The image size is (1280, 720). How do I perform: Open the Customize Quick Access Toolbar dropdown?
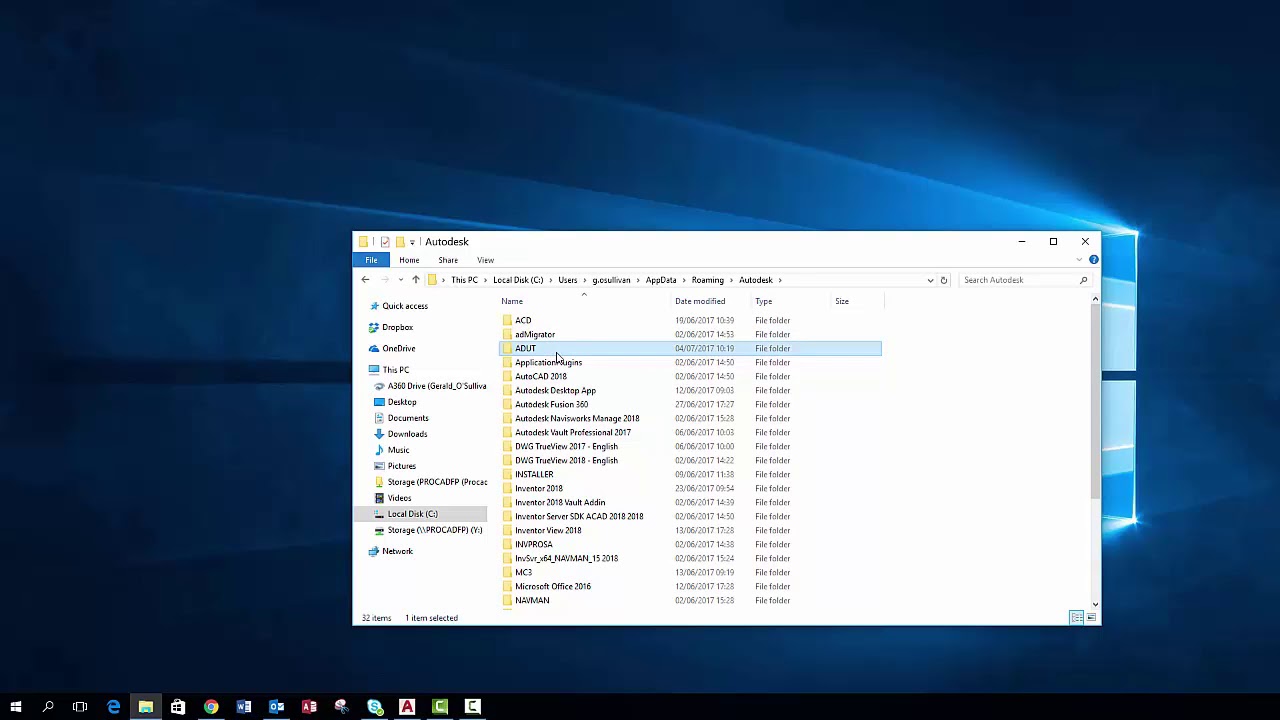(x=412, y=242)
